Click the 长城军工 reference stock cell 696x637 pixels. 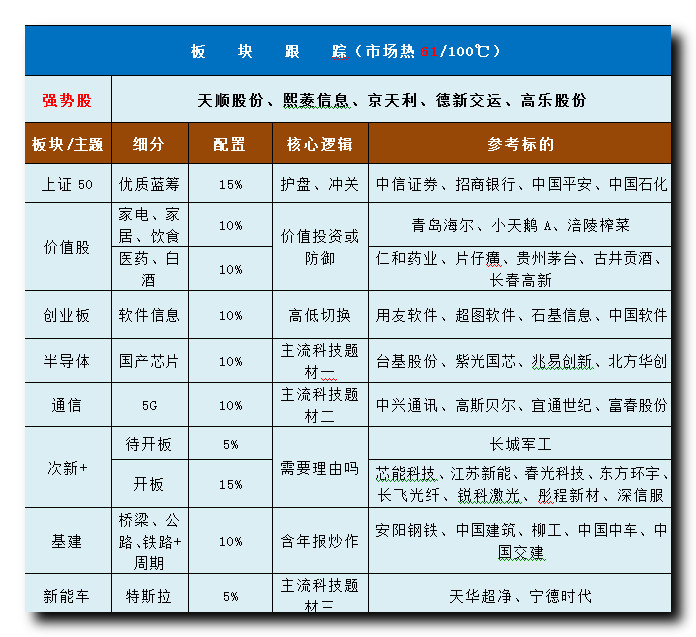tap(520, 444)
